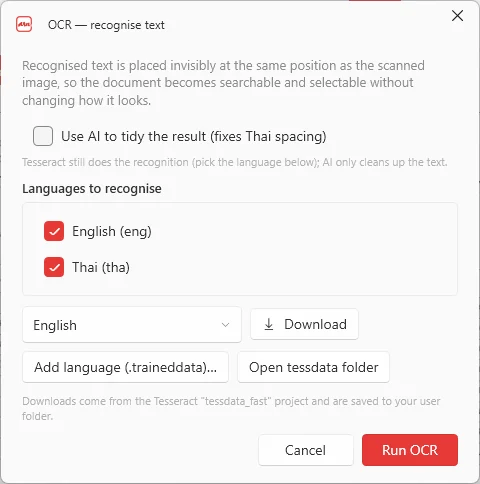Click the checkmark icon beside Thai (tha)
Viewport: 480px width, 484px height.
(x=54, y=267)
